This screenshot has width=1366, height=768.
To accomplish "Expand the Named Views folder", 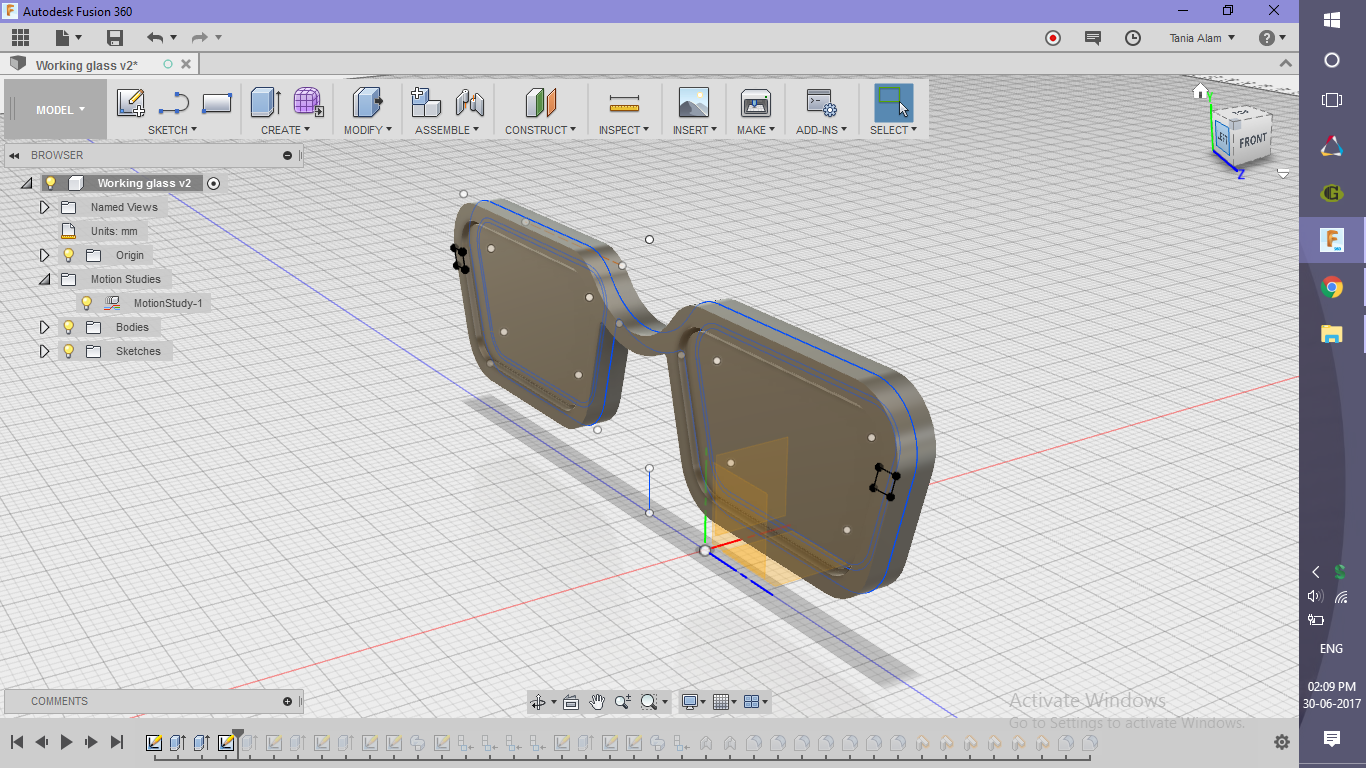I will [44, 207].
